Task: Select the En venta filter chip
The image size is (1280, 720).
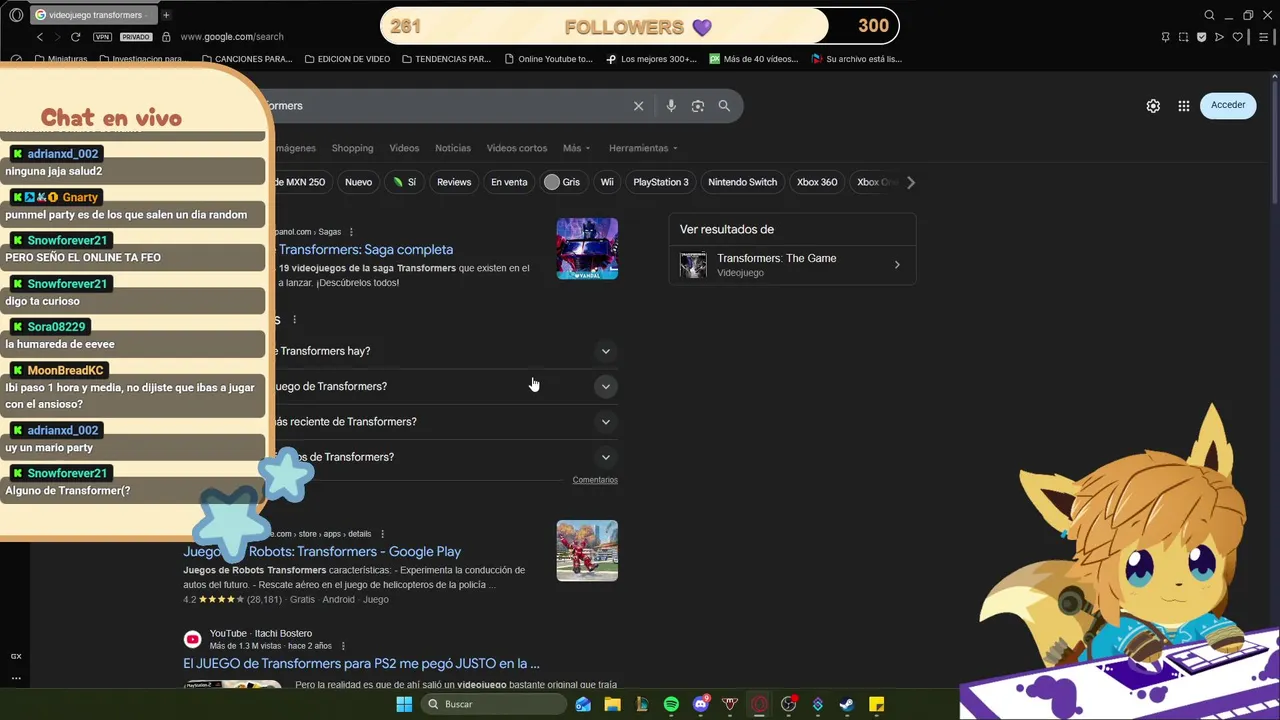Action: click(x=509, y=182)
